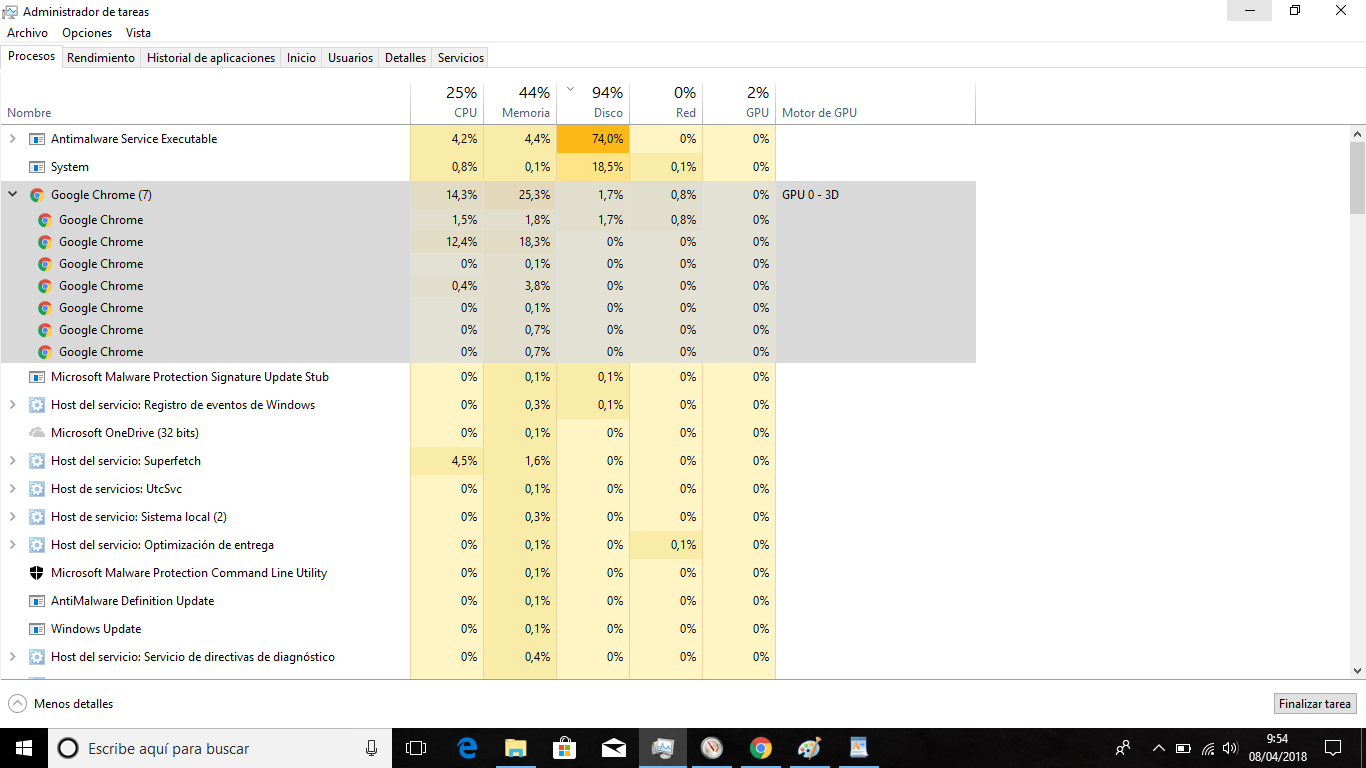Expand the Antimalware Service Executable row

(12, 139)
